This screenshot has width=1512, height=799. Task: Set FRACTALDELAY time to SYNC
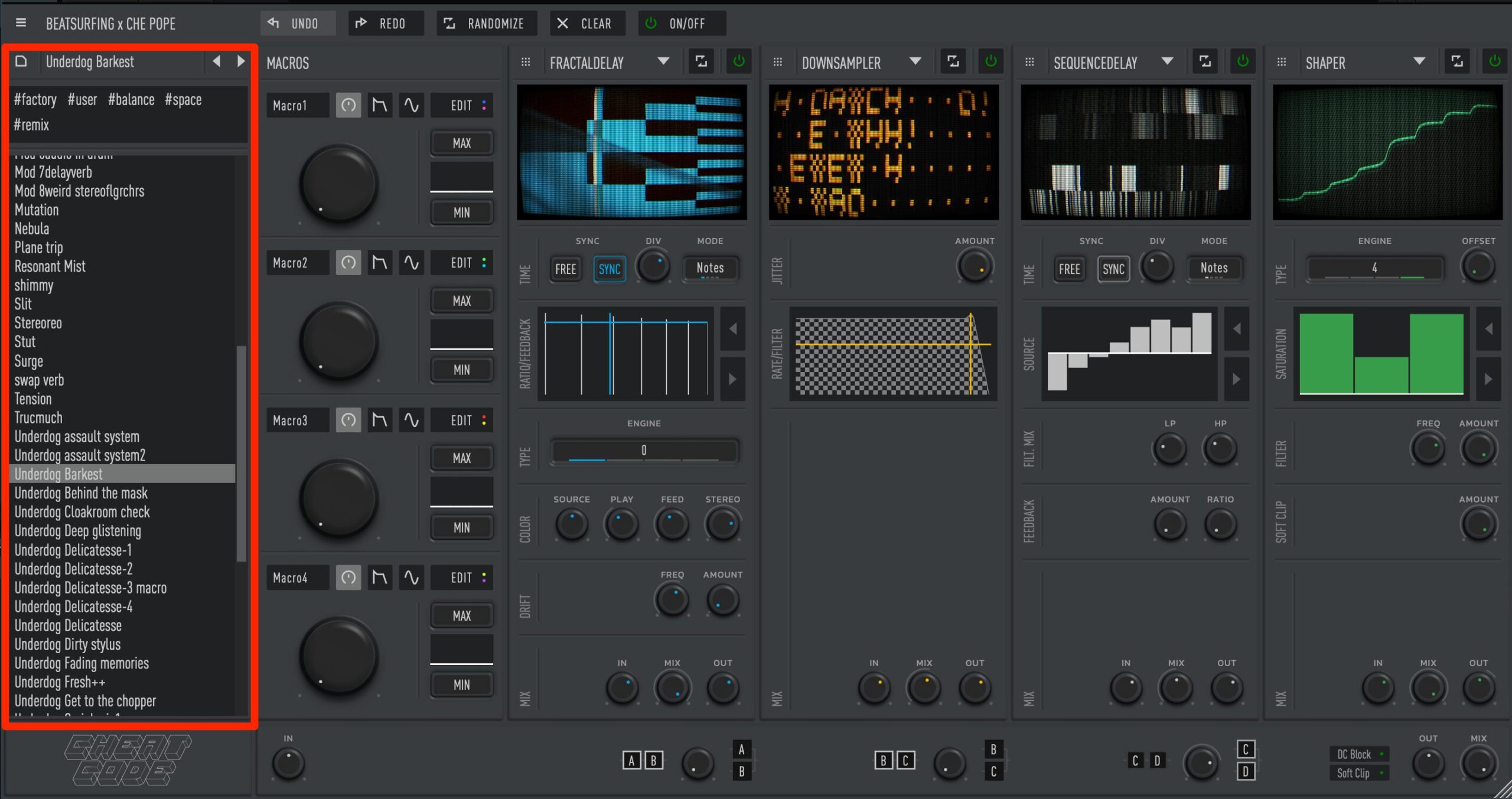click(610, 269)
